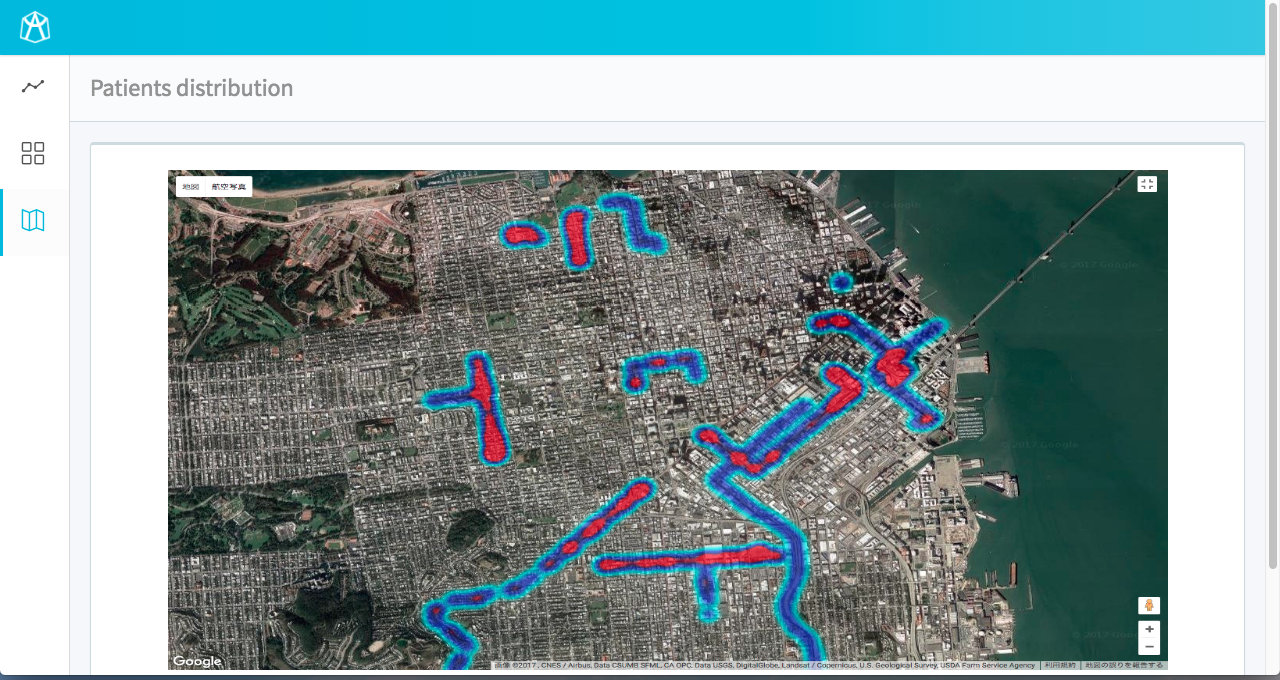Zoom in the map with plus button
The width and height of the screenshot is (1280, 680).
coord(1149,629)
